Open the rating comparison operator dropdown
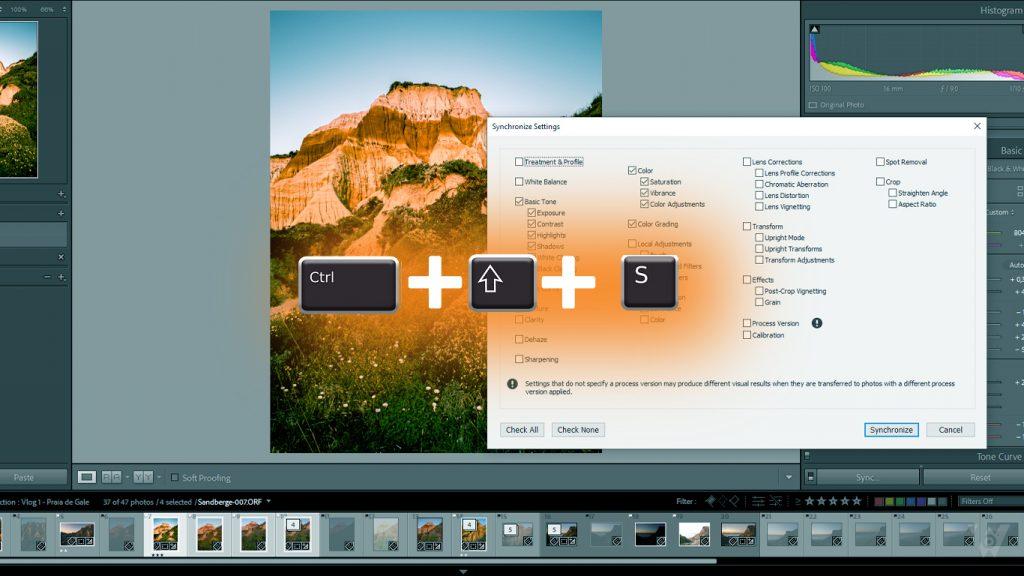Screen dimensions: 1024x576 [x=797, y=501]
